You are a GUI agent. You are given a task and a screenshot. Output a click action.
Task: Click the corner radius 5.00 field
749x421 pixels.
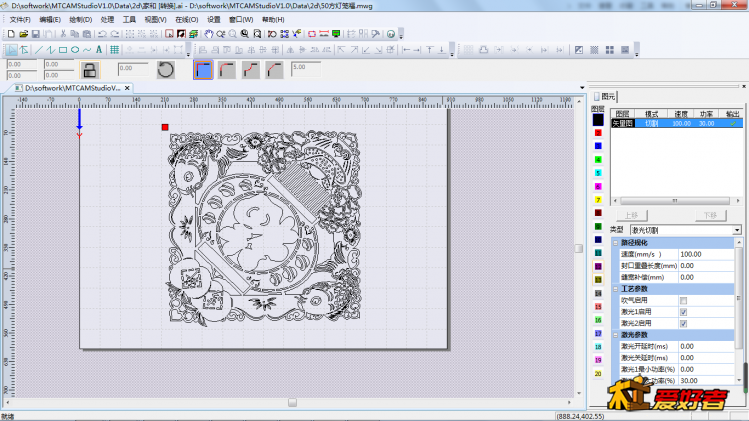tap(306, 68)
